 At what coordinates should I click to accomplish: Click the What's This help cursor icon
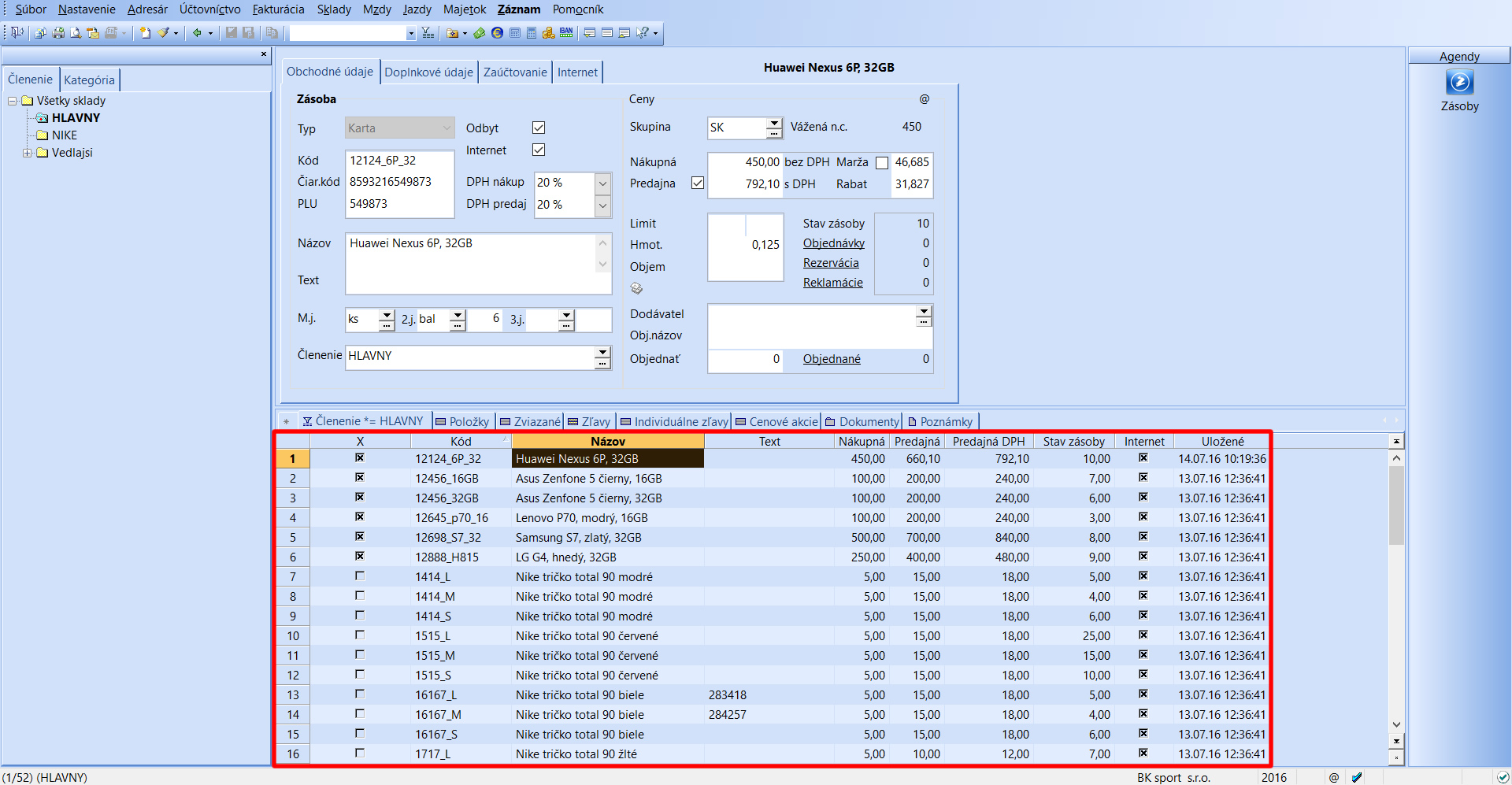coord(643,33)
